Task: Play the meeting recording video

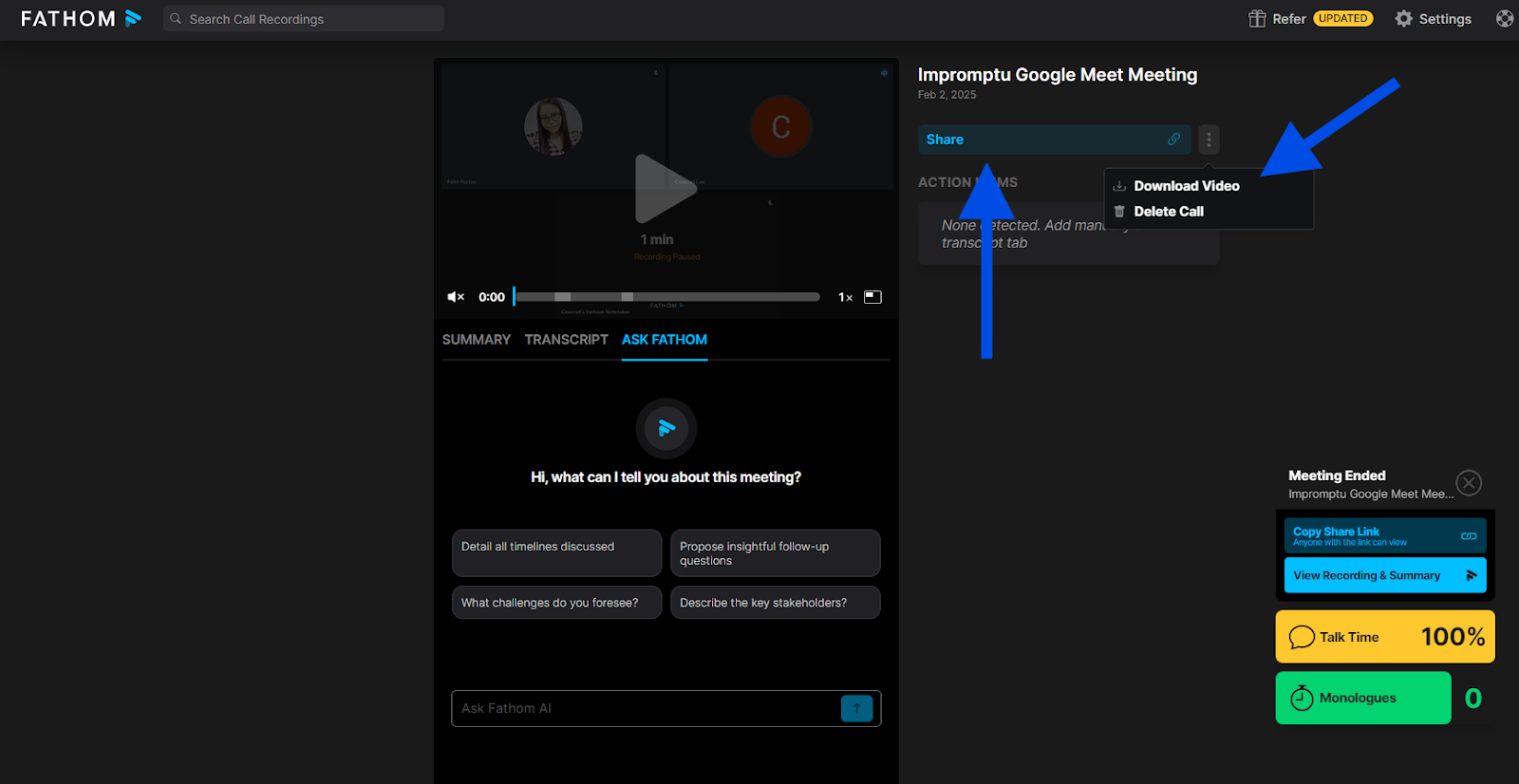Action: pyautogui.click(x=666, y=188)
